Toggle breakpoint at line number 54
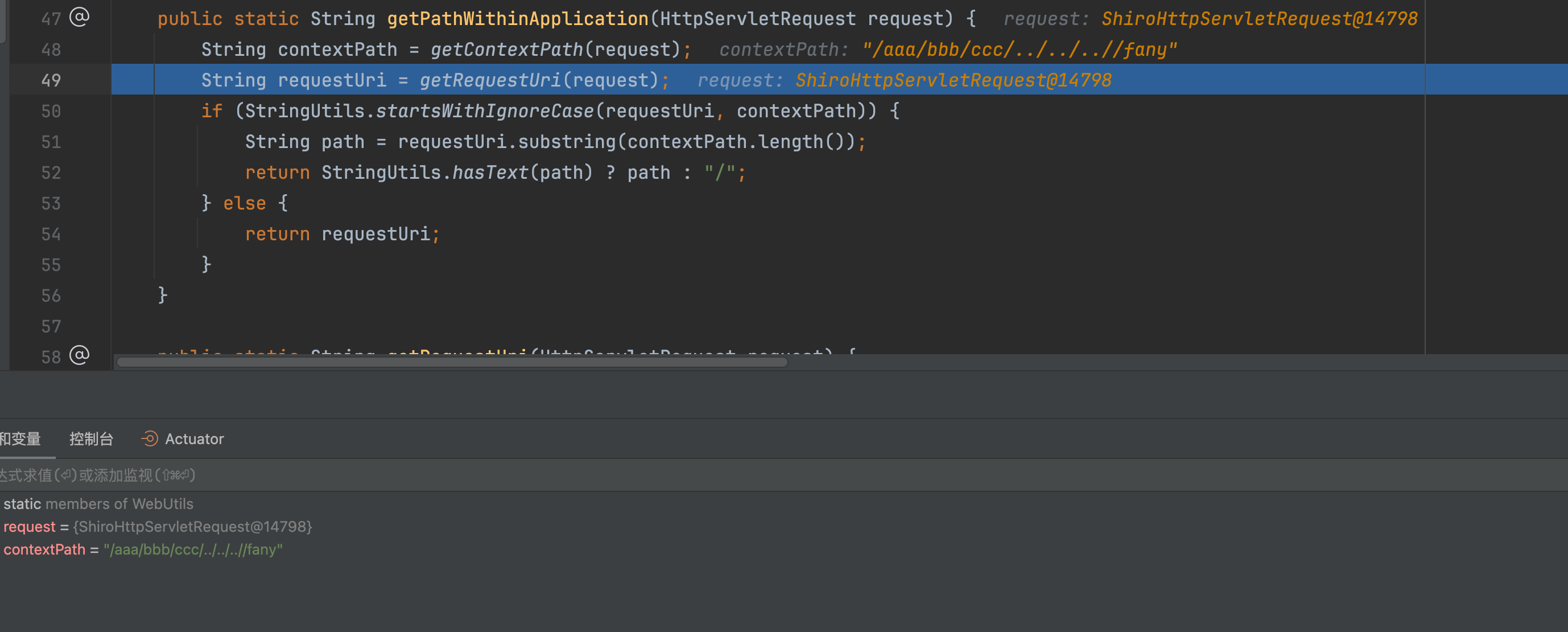The image size is (1568, 632). 51,235
